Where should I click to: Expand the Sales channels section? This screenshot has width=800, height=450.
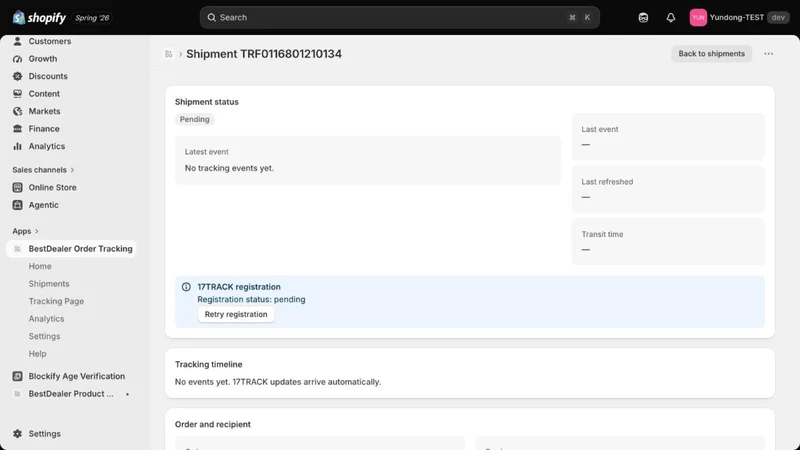[43, 170]
